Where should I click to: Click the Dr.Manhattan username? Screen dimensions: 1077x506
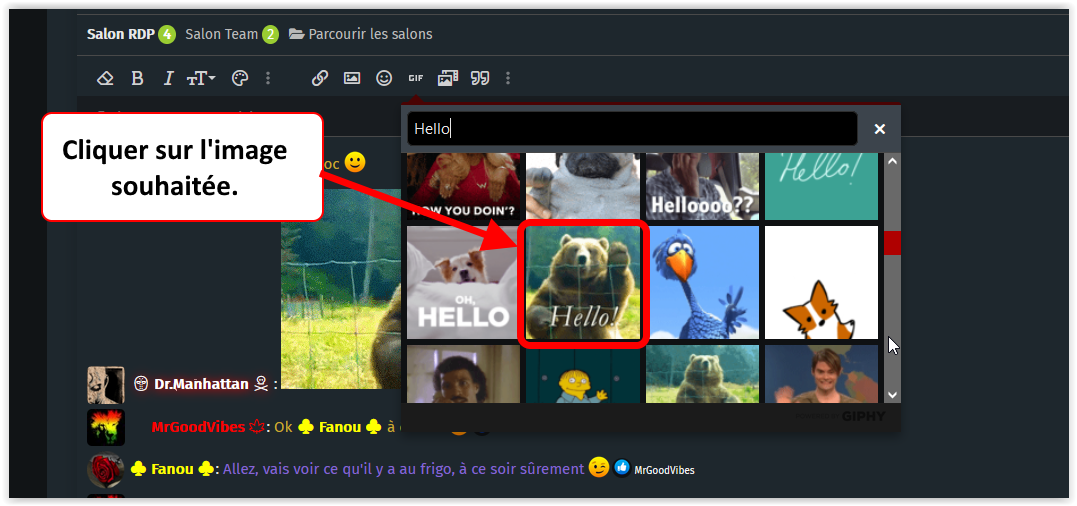click(x=201, y=384)
